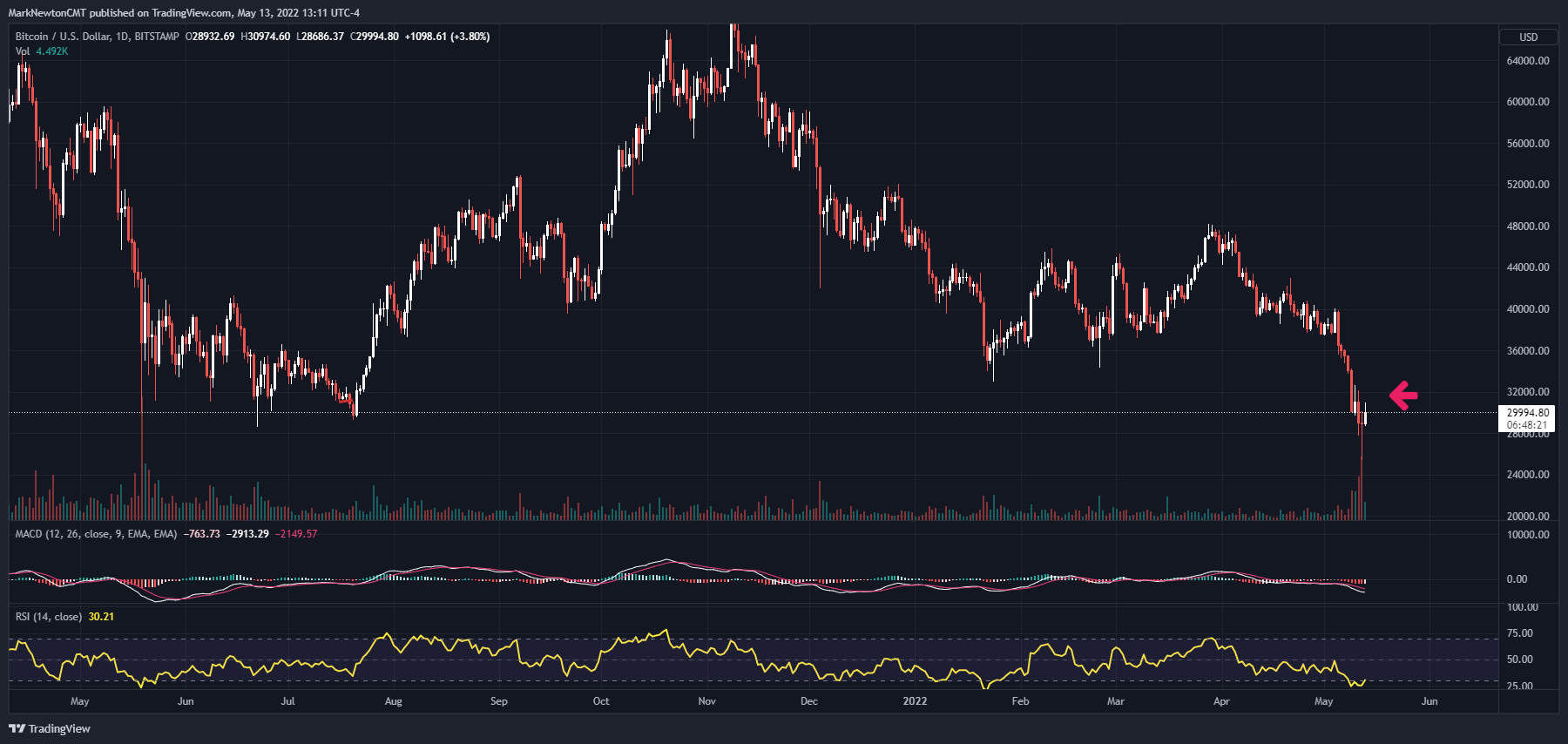Click the 52000.00 price axis label

coord(1528,185)
